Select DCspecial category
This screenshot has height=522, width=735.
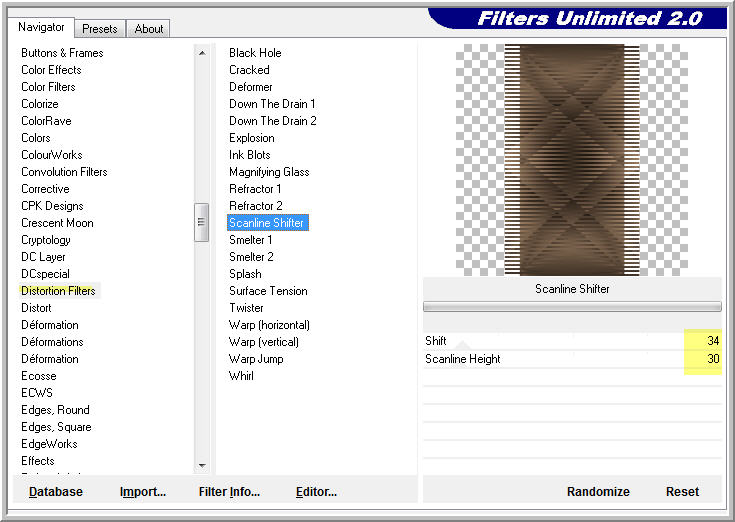[x=45, y=274]
